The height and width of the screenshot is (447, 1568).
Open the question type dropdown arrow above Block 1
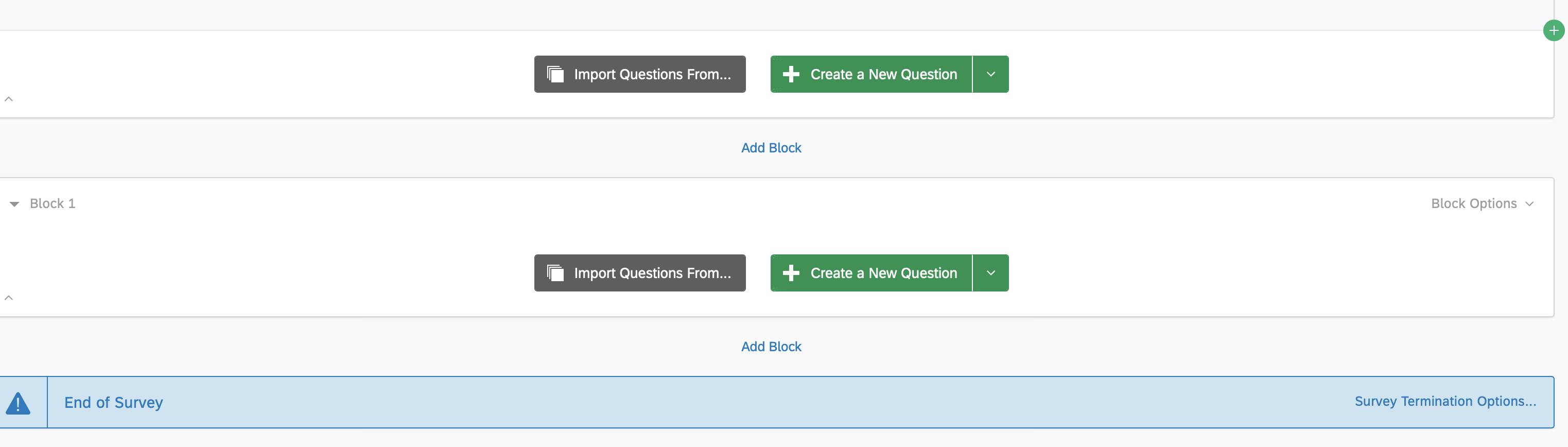990,74
